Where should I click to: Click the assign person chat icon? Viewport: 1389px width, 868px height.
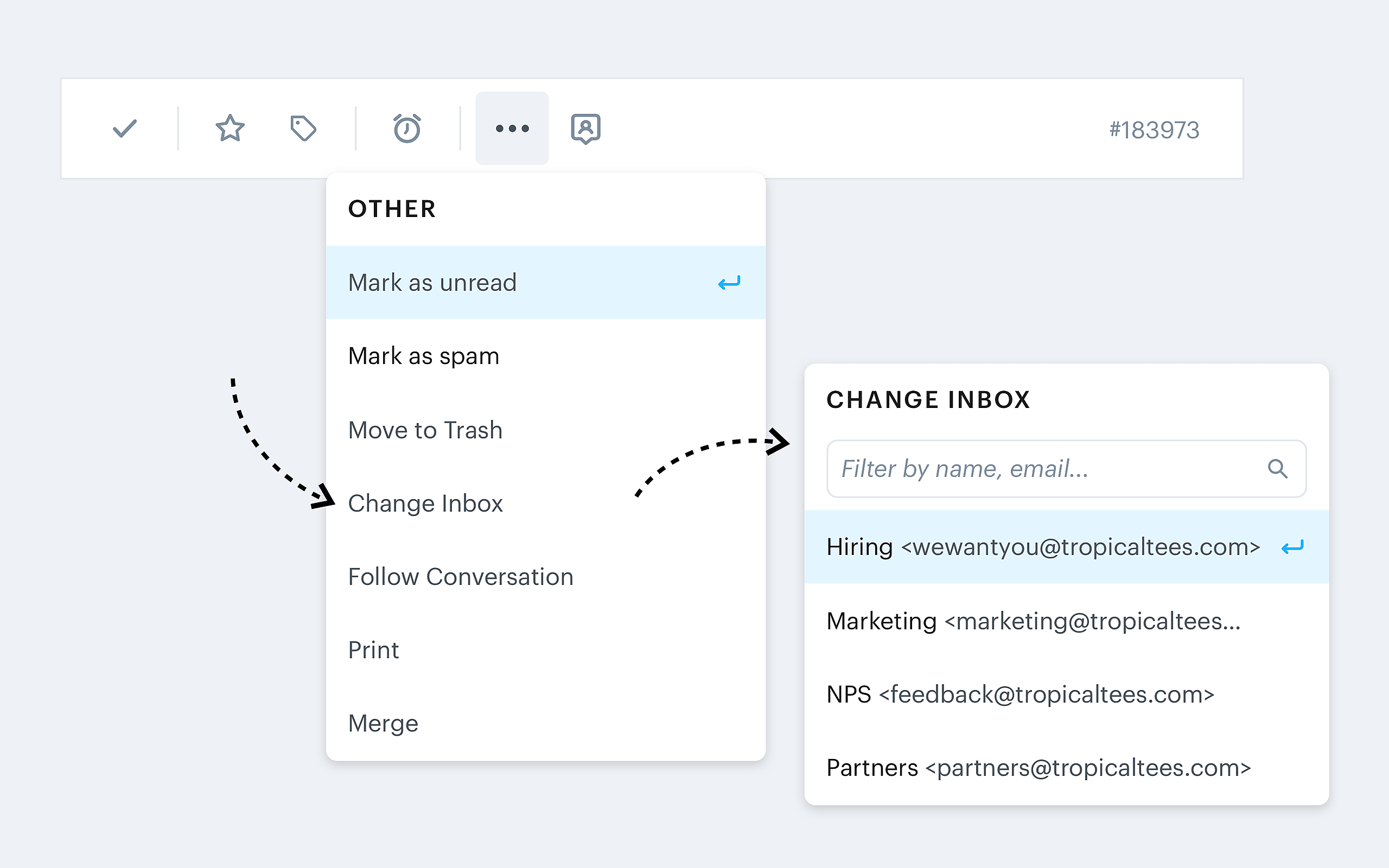pyautogui.click(x=585, y=128)
